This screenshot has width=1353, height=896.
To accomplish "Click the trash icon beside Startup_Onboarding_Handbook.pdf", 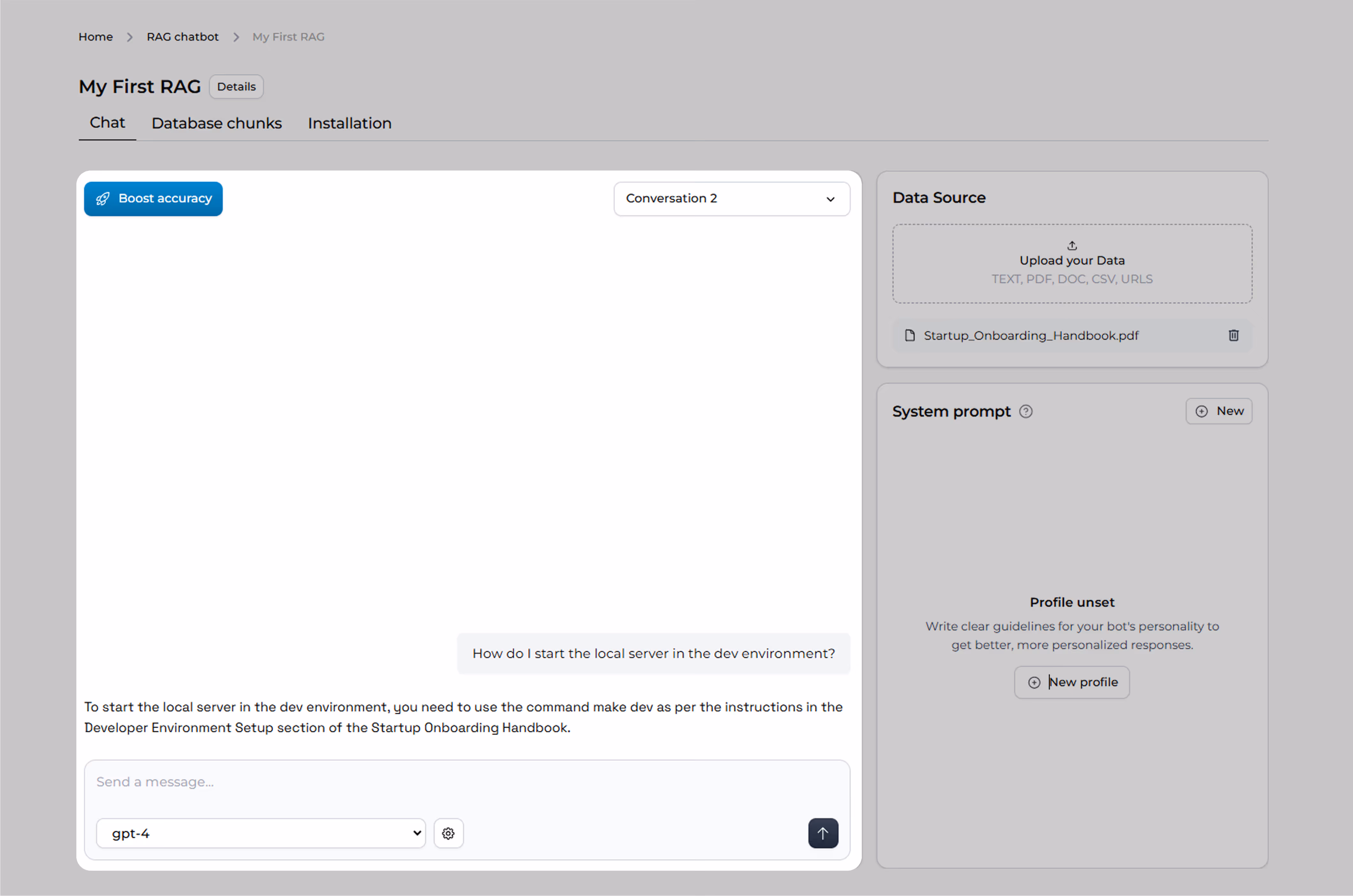I will [1233, 335].
